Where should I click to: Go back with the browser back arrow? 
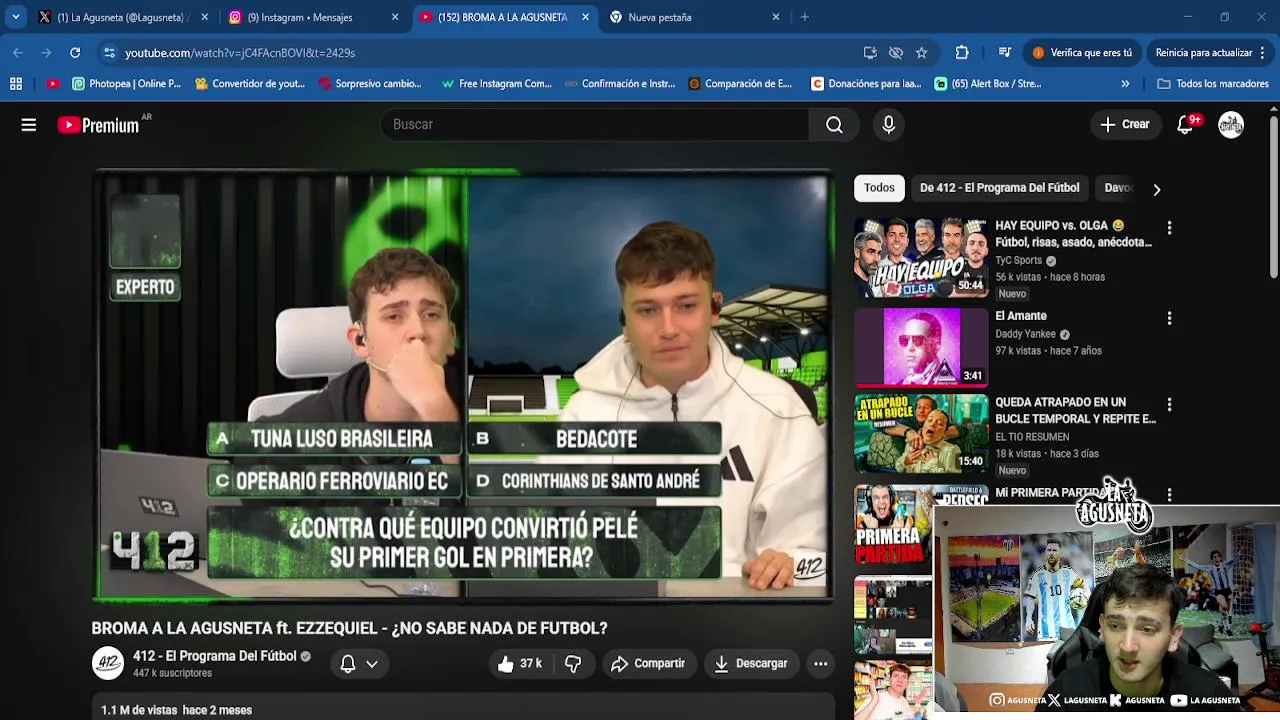click(18, 53)
